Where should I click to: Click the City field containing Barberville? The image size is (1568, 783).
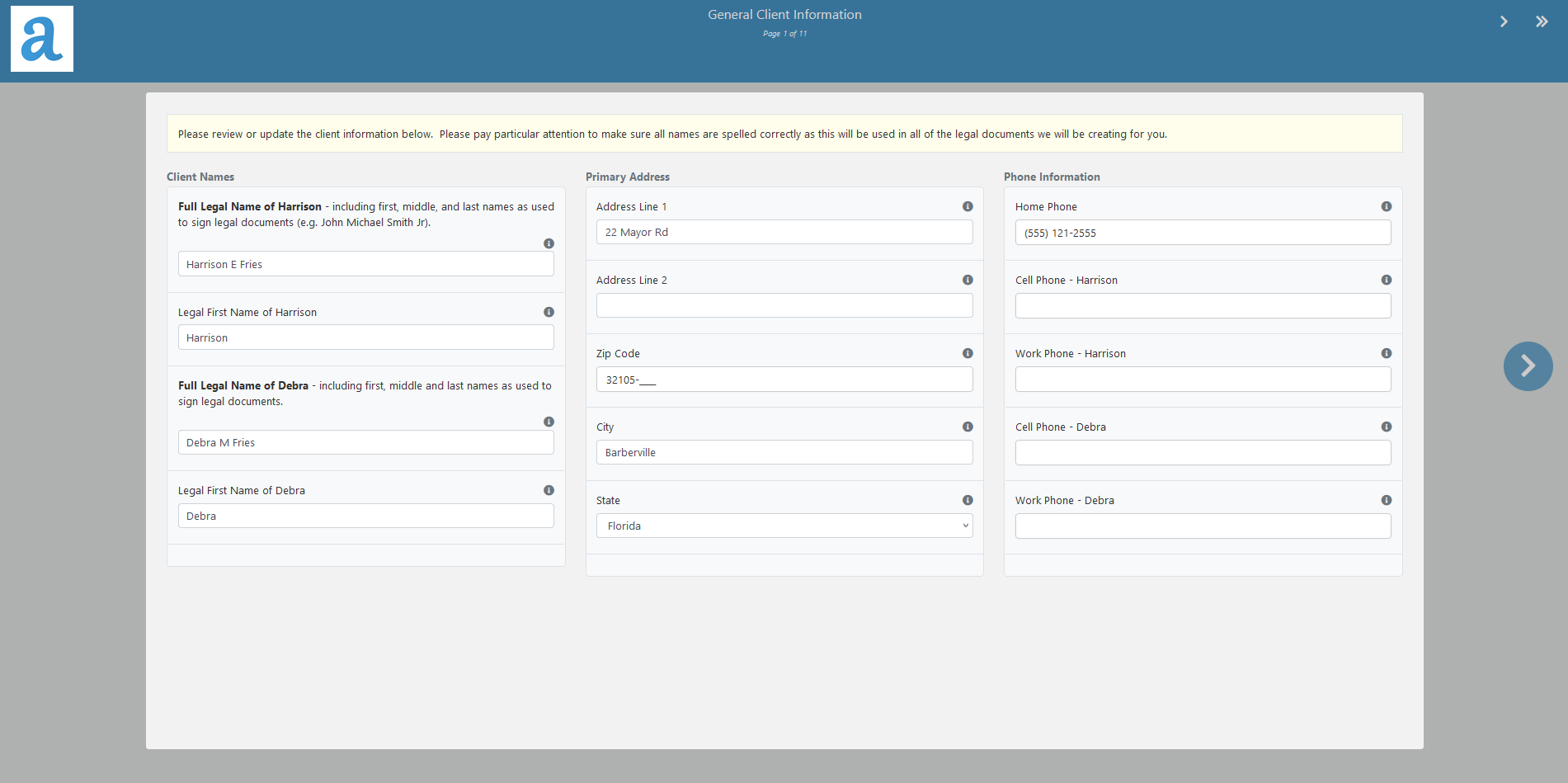pyautogui.click(x=784, y=452)
